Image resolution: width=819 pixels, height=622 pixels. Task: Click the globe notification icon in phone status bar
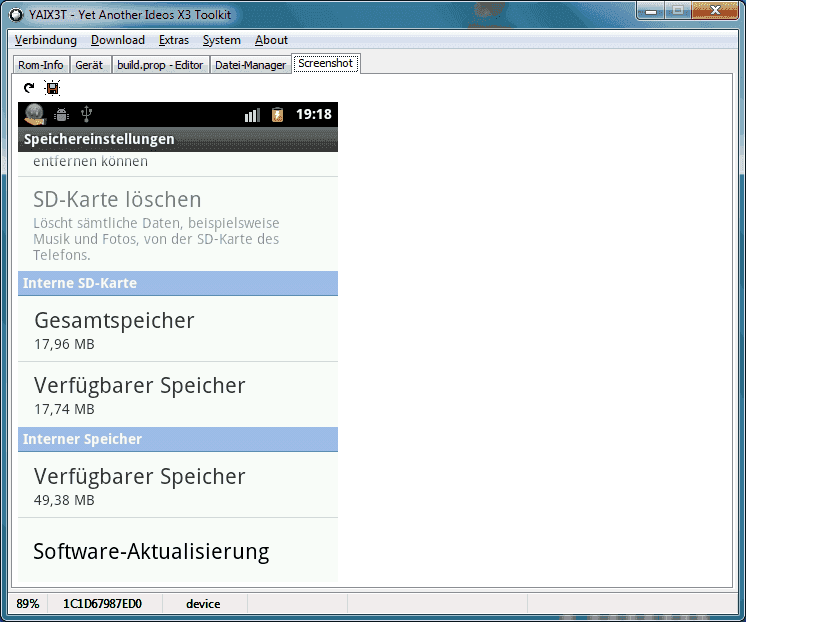[x=34, y=114]
